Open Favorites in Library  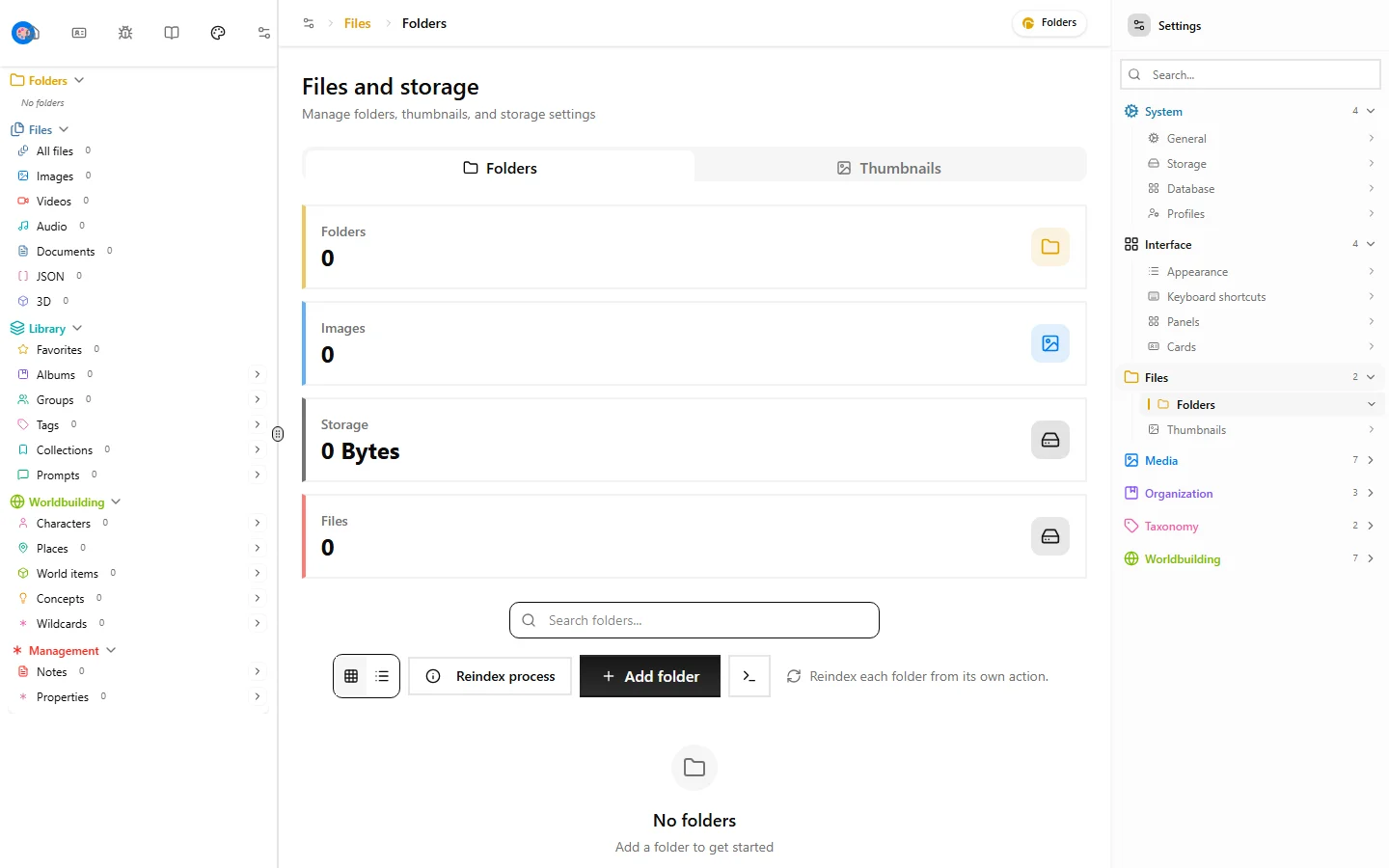click(x=59, y=350)
